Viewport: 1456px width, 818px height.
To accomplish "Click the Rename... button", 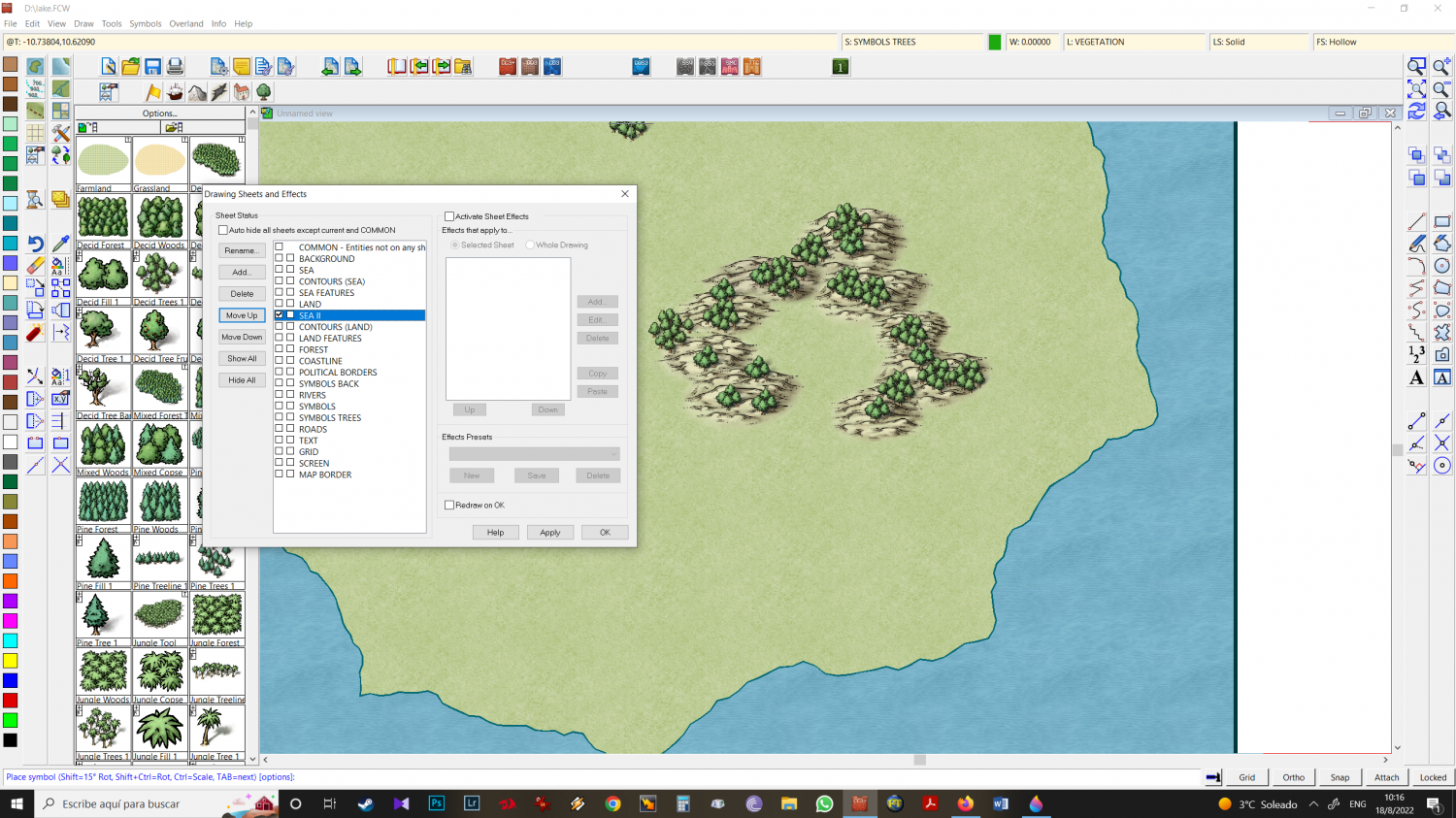I will click(242, 250).
